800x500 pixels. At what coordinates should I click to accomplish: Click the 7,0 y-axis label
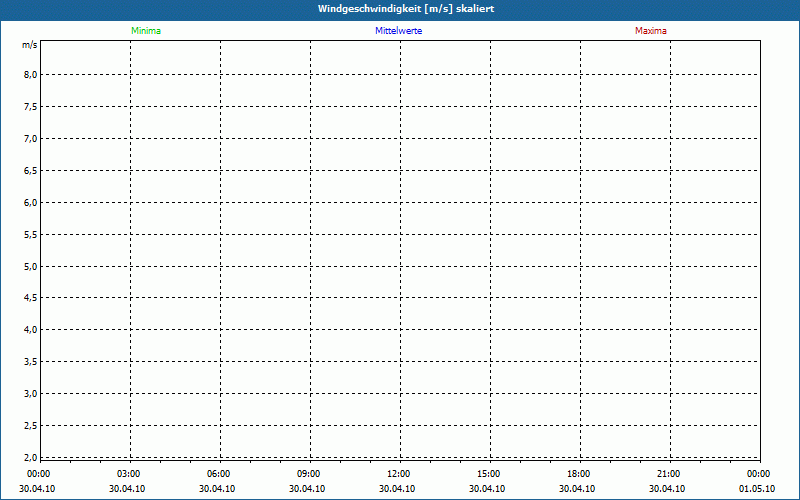click(x=31, y=138)
